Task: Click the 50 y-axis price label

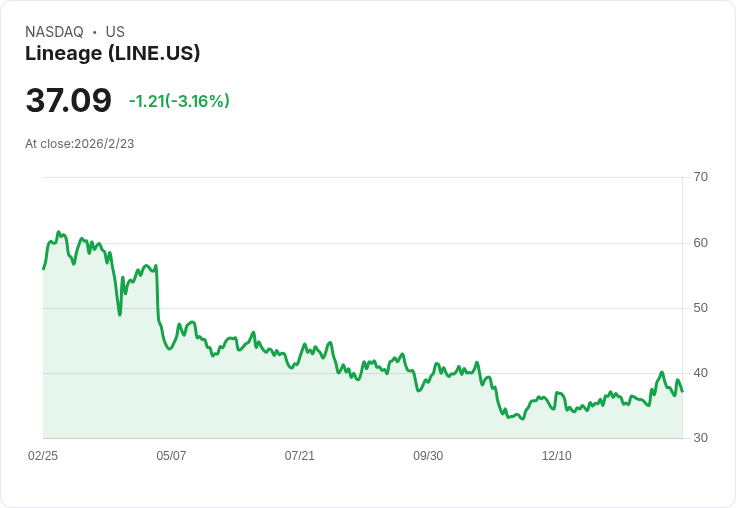Action: 700,307
